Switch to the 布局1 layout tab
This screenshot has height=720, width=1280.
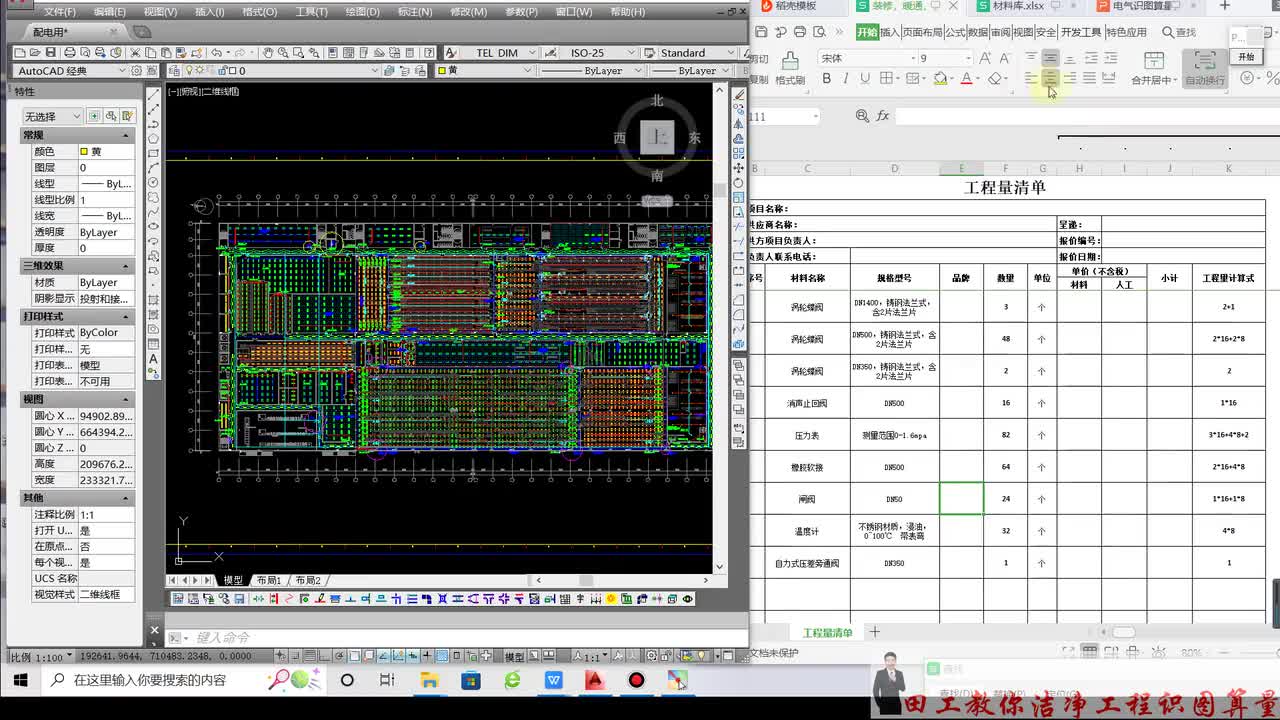[268, 580]
